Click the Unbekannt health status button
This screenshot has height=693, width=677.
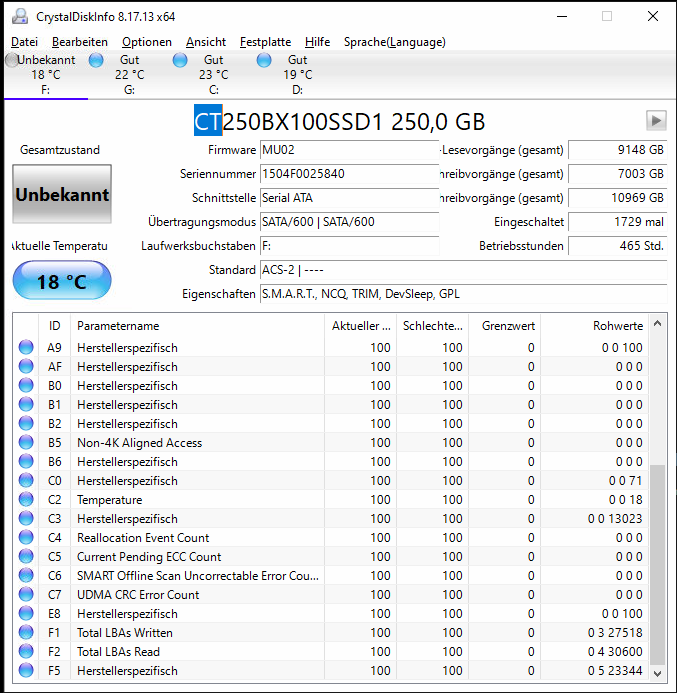62,194
